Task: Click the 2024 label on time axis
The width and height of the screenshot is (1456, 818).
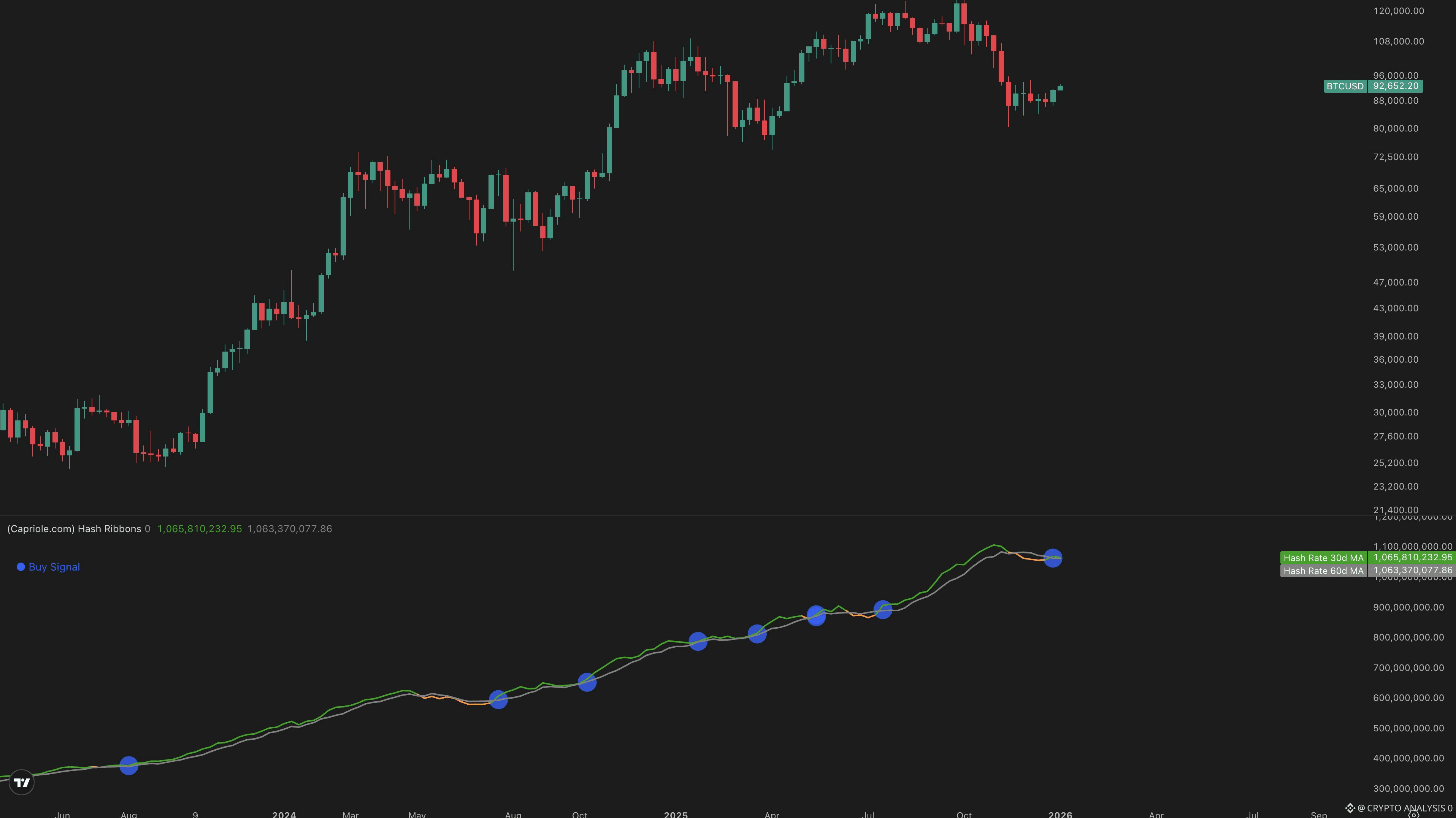Action: click(284, 815)
